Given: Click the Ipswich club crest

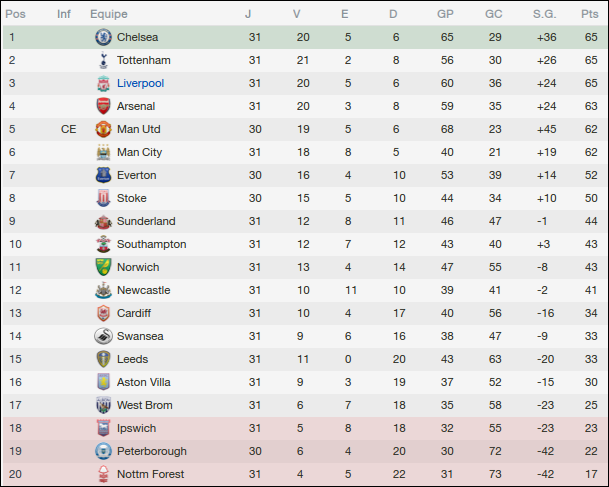Looking at the screenshot, I should 103,428.
